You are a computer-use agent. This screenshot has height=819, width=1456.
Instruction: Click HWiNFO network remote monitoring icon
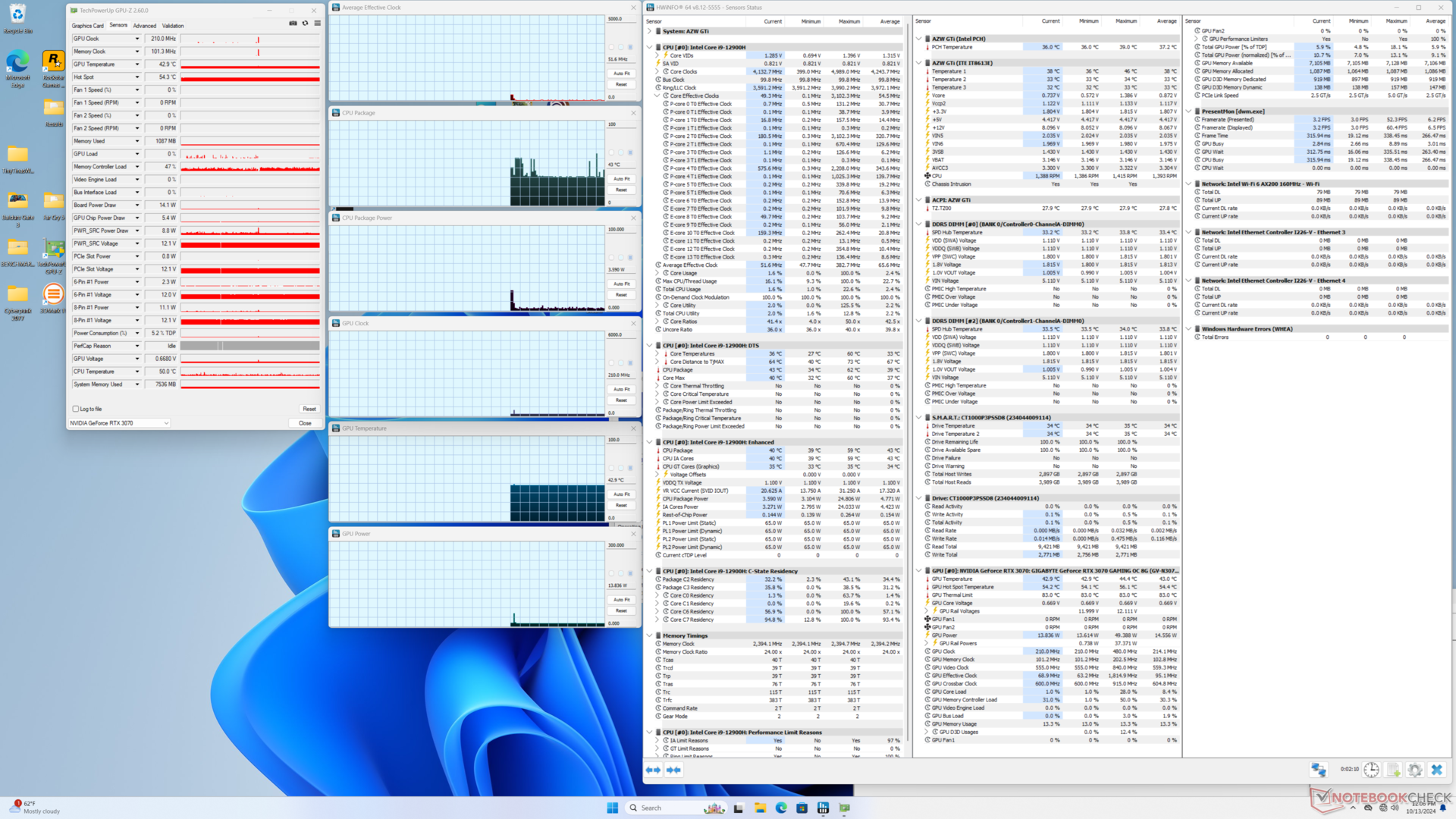(x=1319, y=770)
